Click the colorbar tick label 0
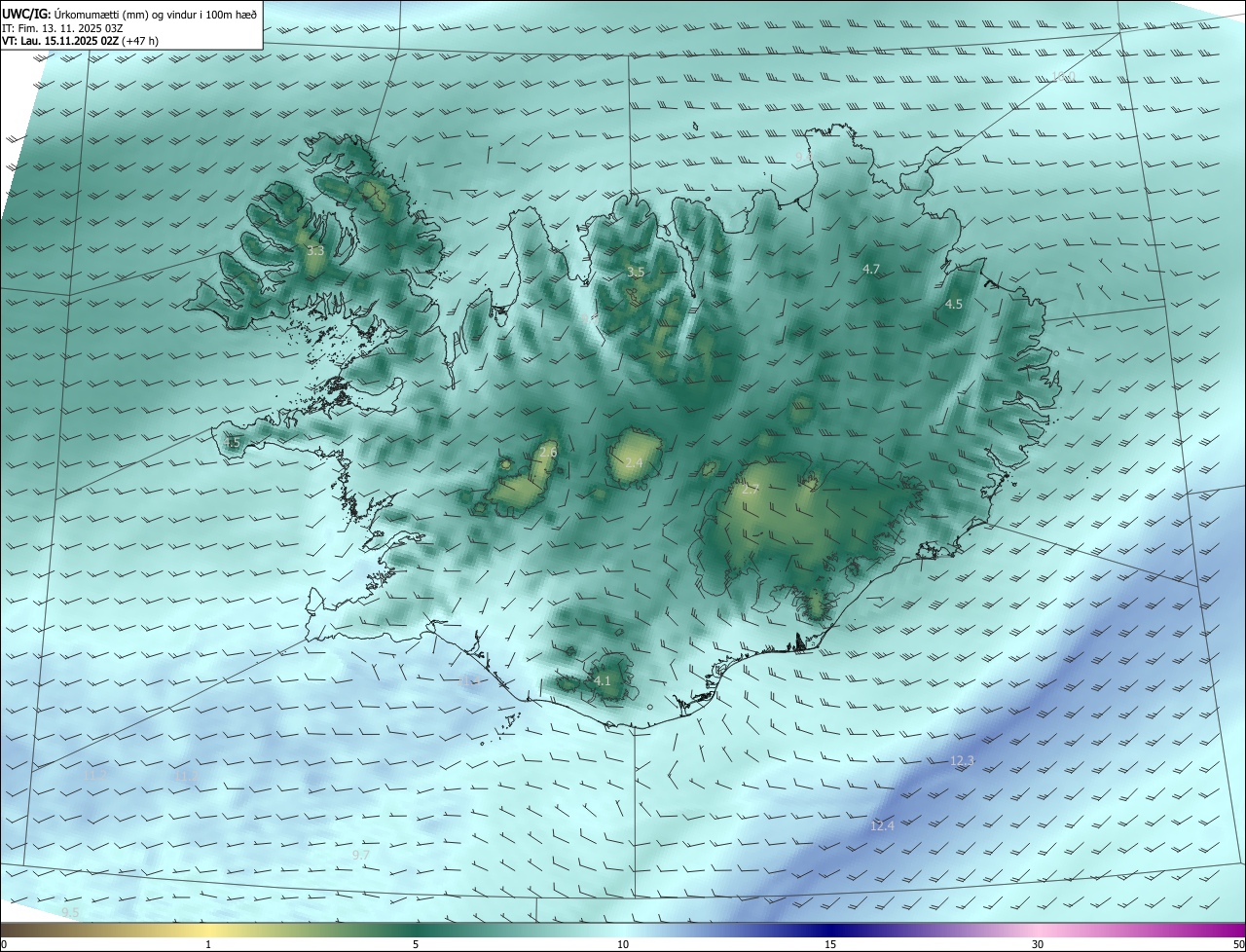The width and height of the screenshot is (1246, 952). [x=4, y=944]
